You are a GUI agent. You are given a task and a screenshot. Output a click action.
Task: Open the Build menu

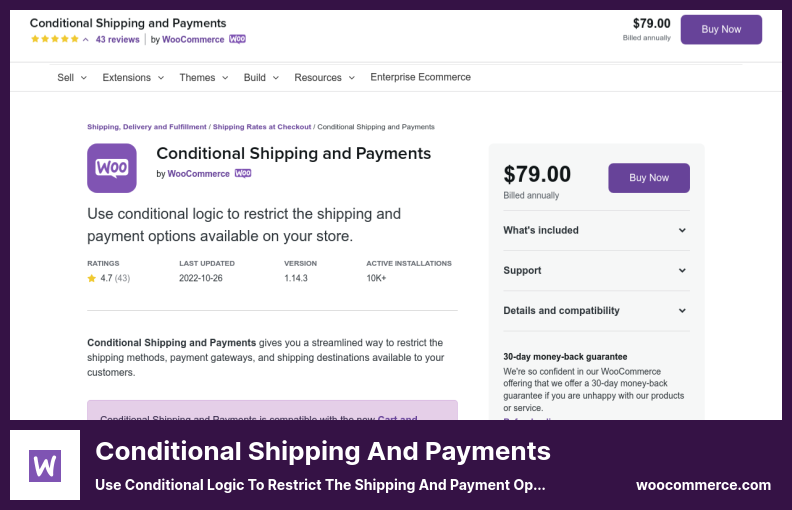(261, 77)
